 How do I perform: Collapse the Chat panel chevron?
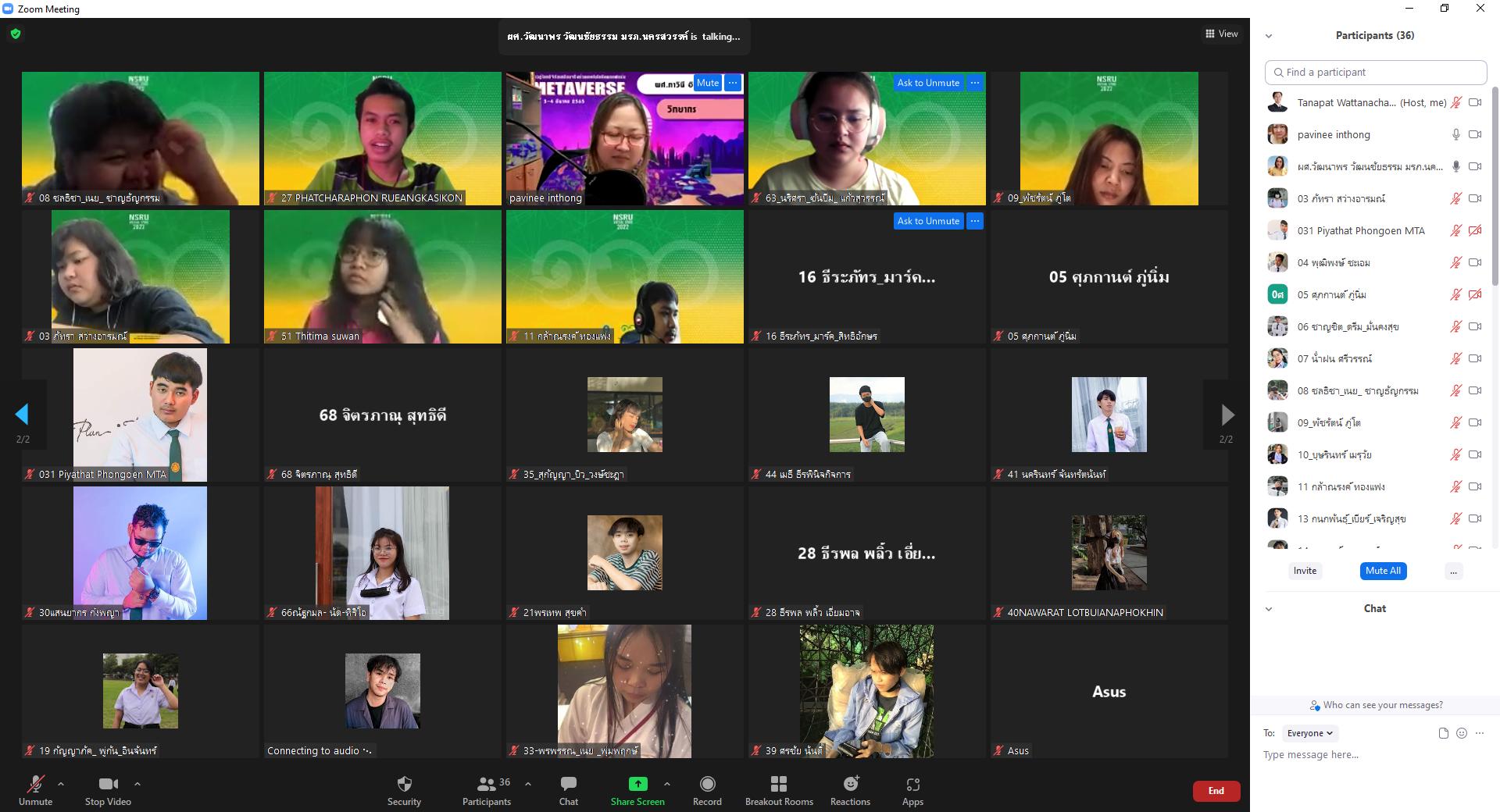(x=1269, y=609)
